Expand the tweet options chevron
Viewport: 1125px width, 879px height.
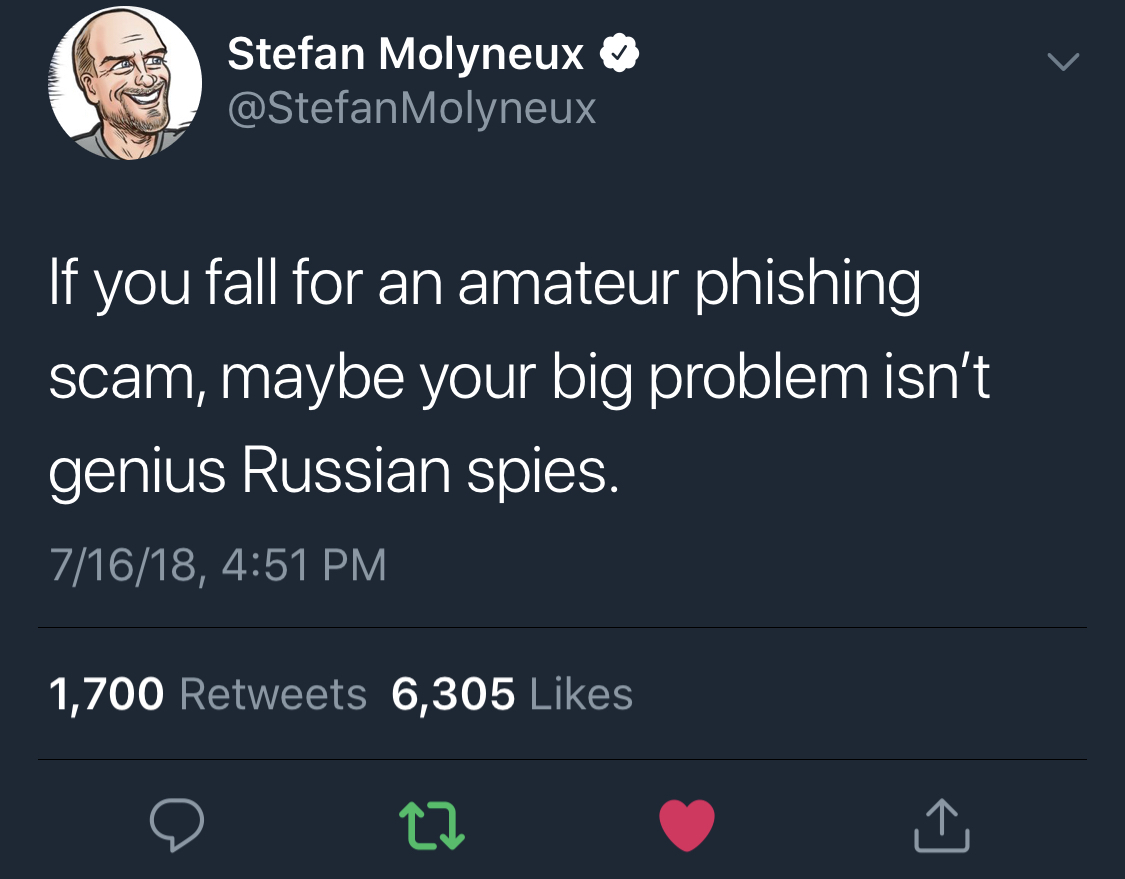(1063, 62)
